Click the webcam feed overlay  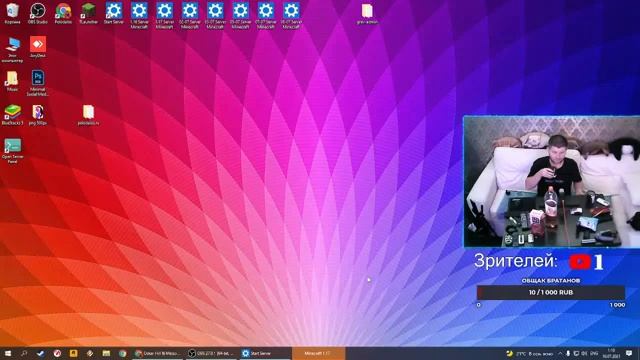click(551, 182)
